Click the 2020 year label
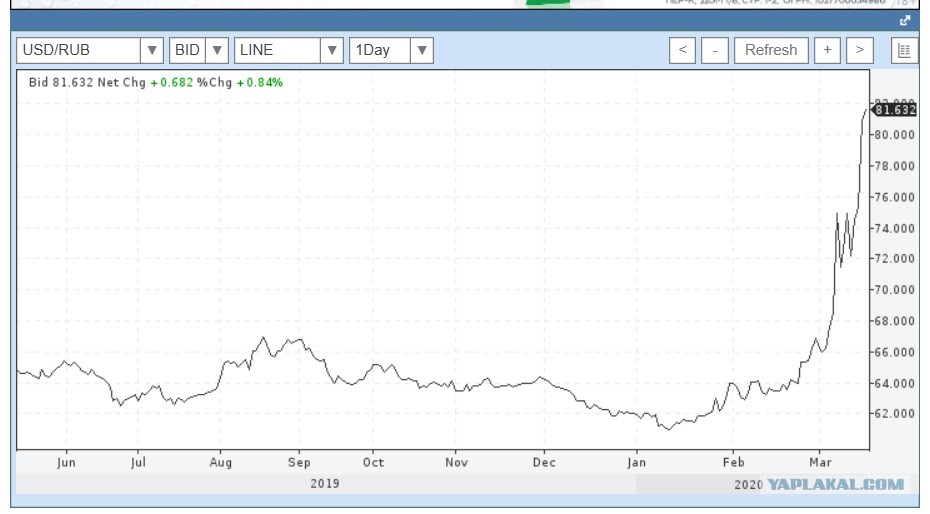This screenshot has height=514, width=930. tap(749, 485)
